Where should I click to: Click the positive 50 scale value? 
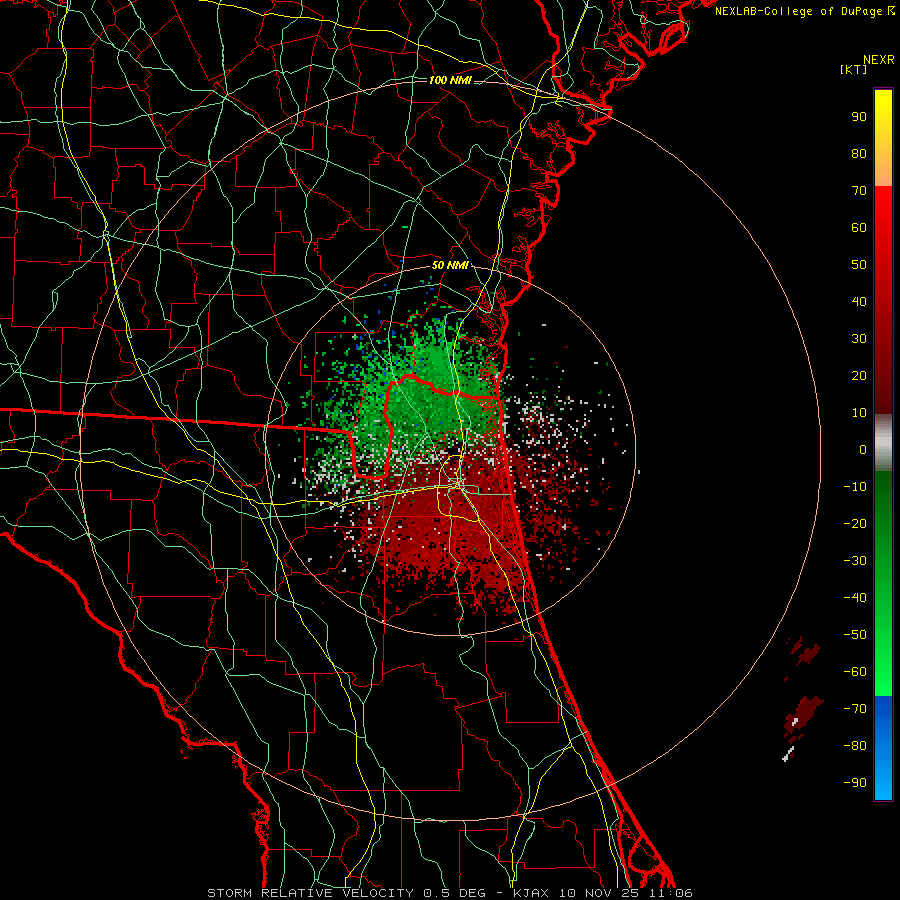(x=859, y=265)
